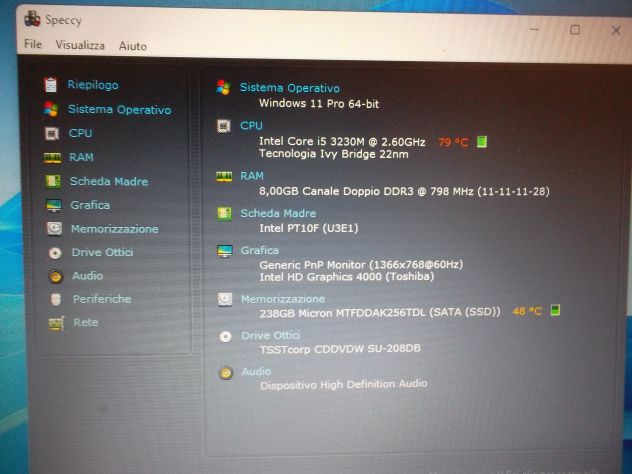Click the Scheda Madre board icon in sidebar
Image resolution: width=632 pixels, height=474 pixels.
pyautogui.click(x=53, y=181)
